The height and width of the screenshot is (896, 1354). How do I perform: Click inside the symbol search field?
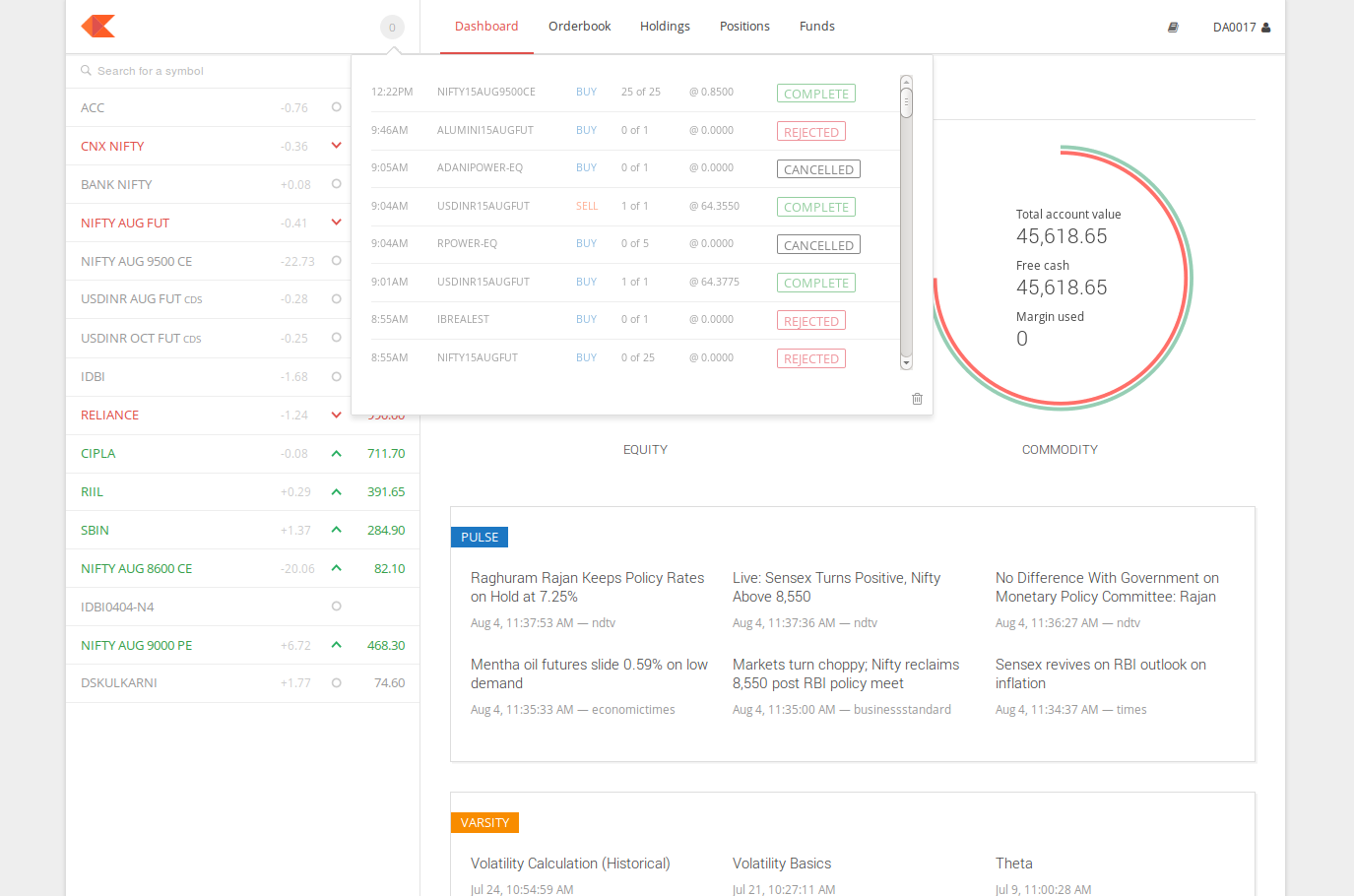pyautogui.click(x=197, y=70)
